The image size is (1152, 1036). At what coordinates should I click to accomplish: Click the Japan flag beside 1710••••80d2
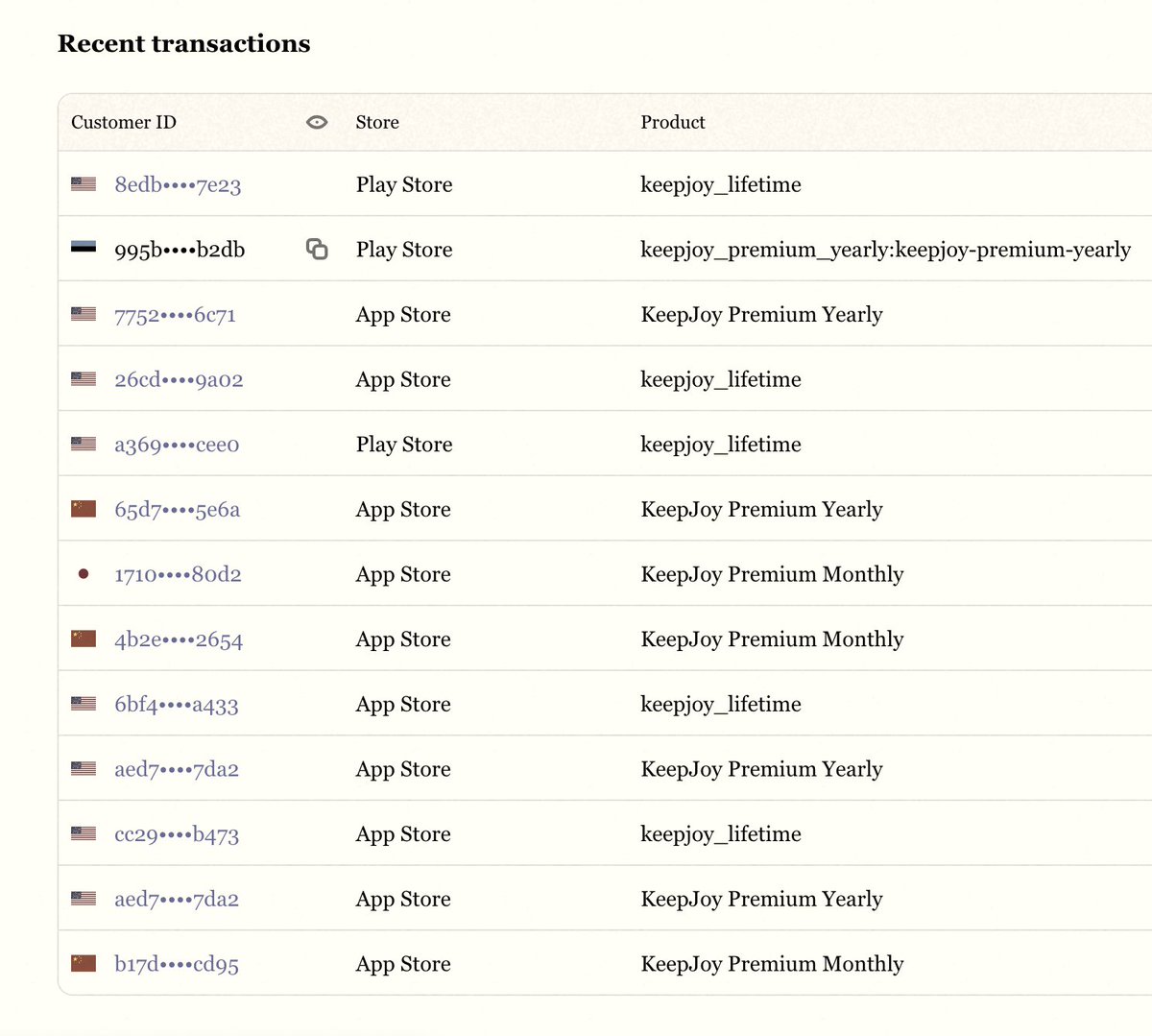pyautogui.click(x=84, y=574)
